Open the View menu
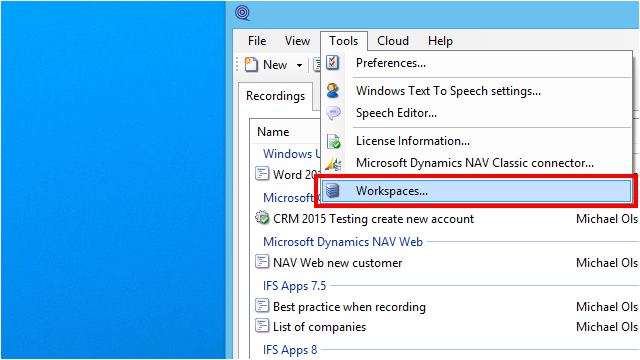The width and height of the screenshot is (640, 360). (297, 41)
